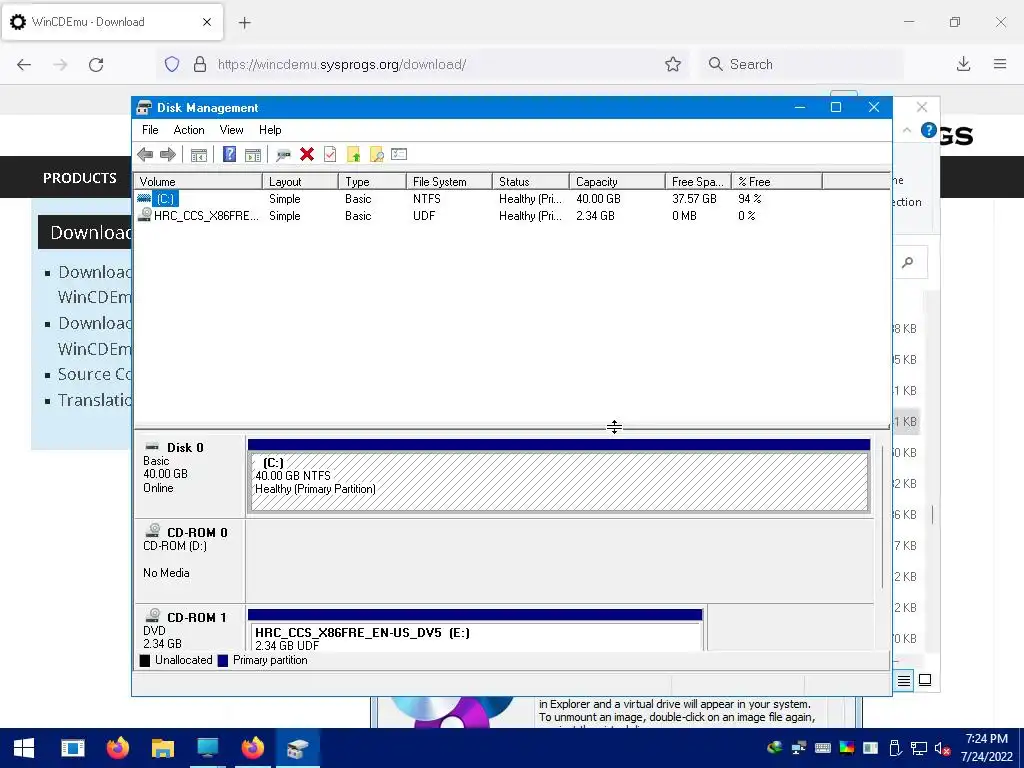Click the search magnifier in the background window

pyautogui.click(x=908, y=263)
